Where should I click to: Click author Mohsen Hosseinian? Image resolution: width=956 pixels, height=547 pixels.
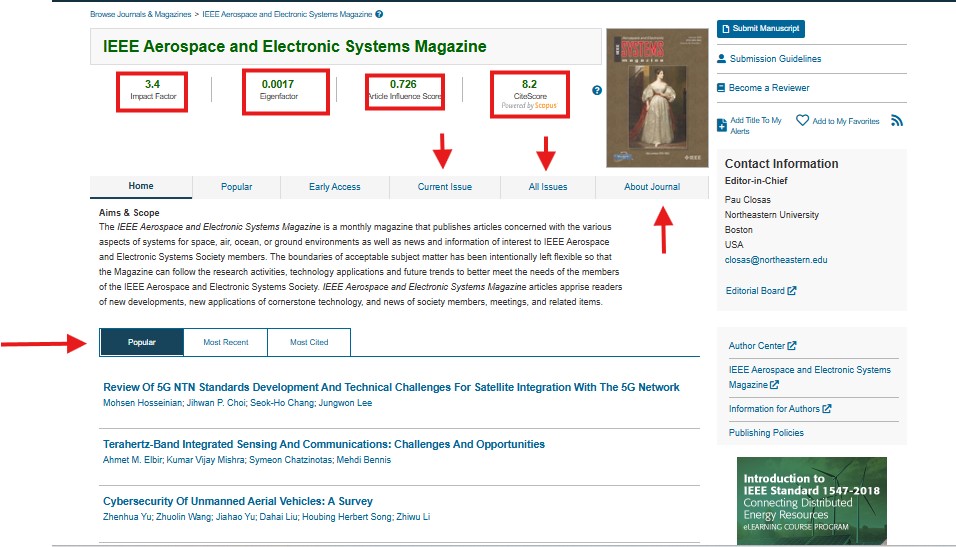142,403
